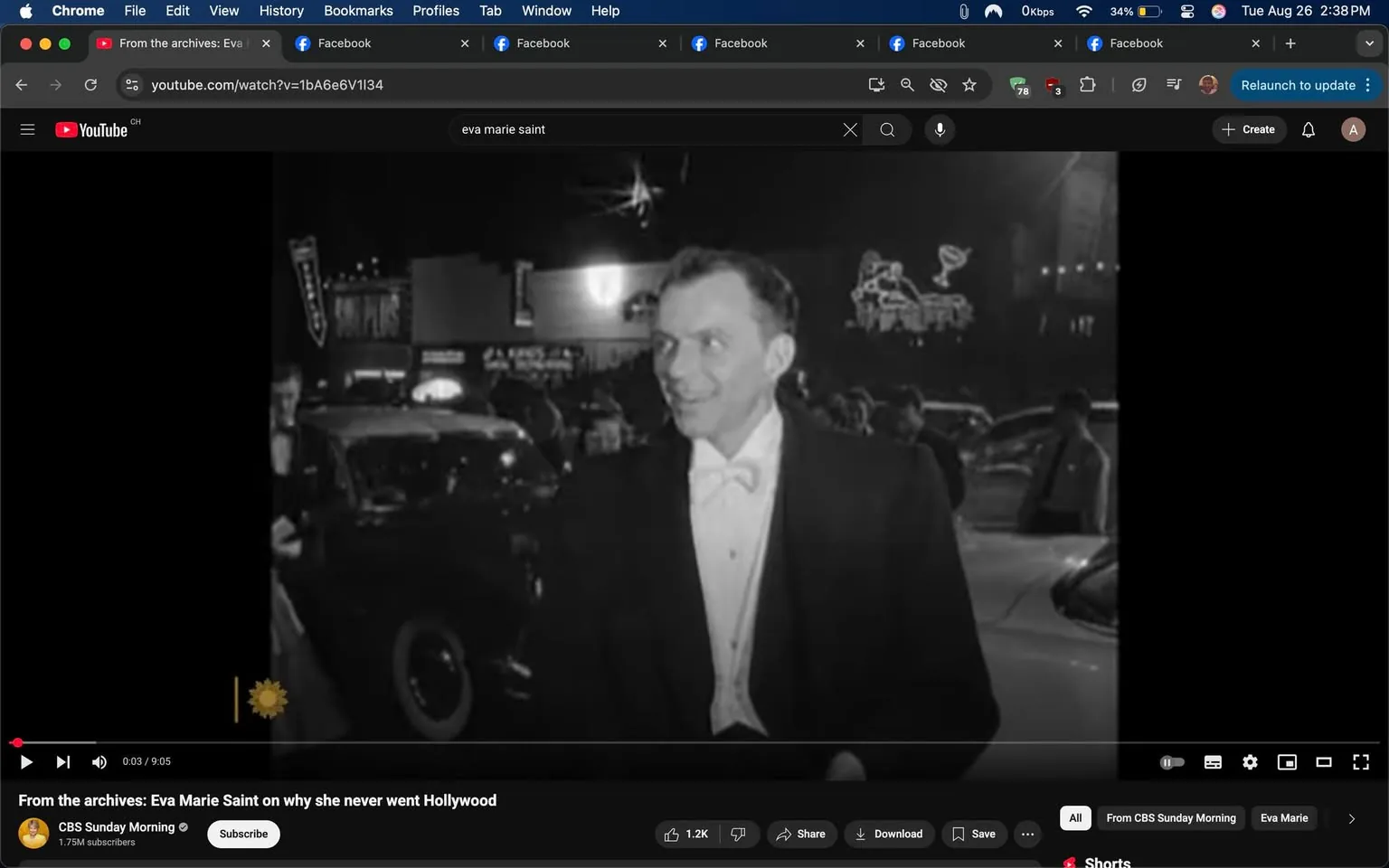Open YouTube notifications bell
1389x868 pixels.
[x=1308, y=129]
